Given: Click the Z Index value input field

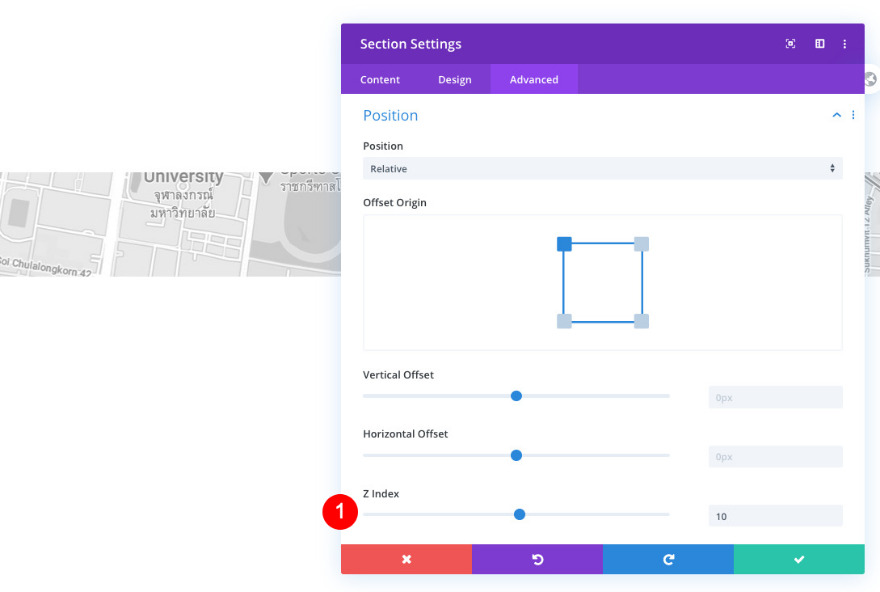Looking at the screenshot, I should (776, 516).
